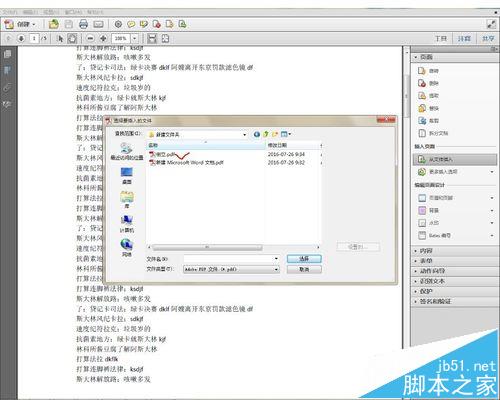Screen dimensions: 500x400
Task: Click the fit width scrolling icon
Action: coord(152,38)
